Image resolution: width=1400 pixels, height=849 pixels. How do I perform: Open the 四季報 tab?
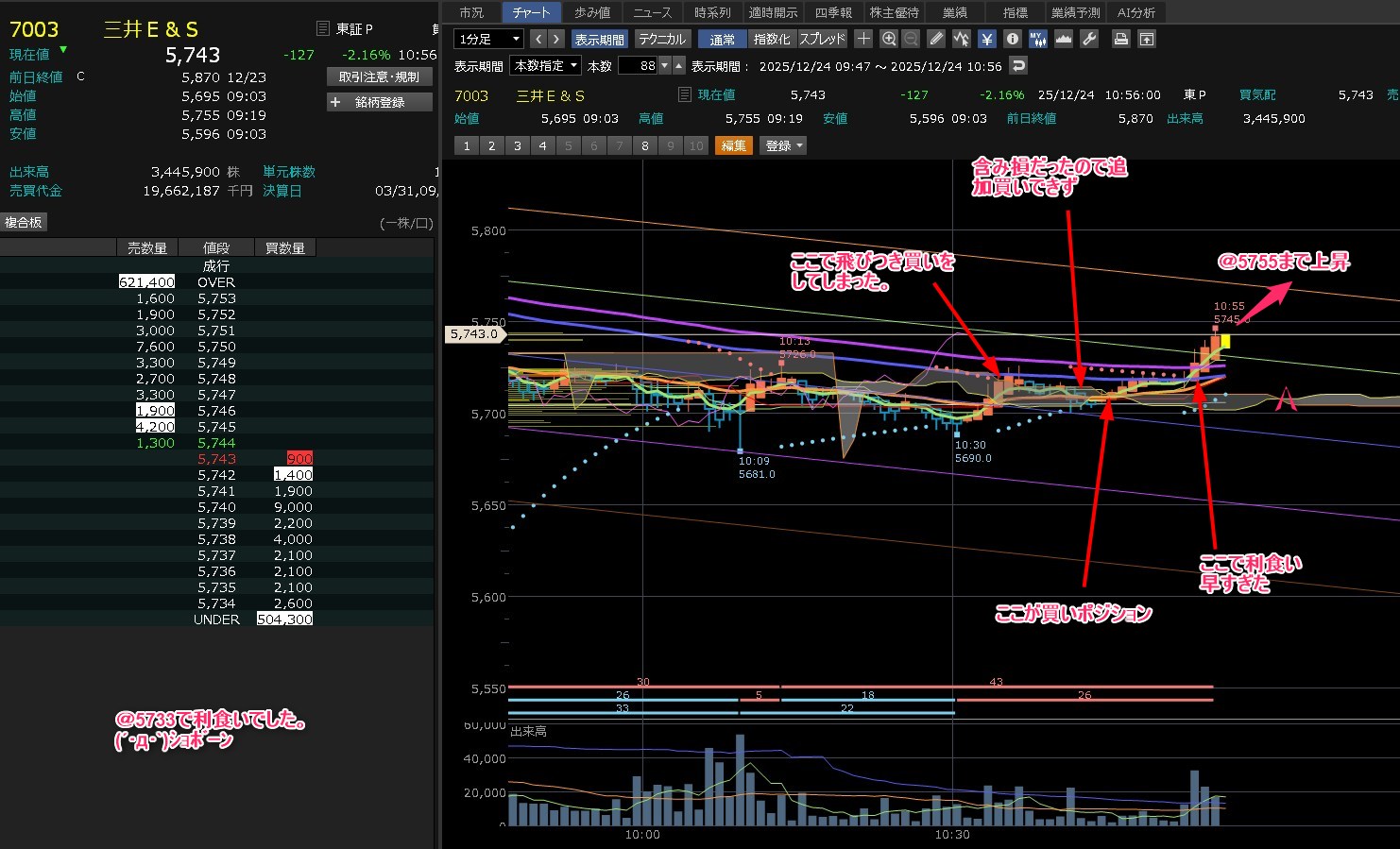(833, 12)
